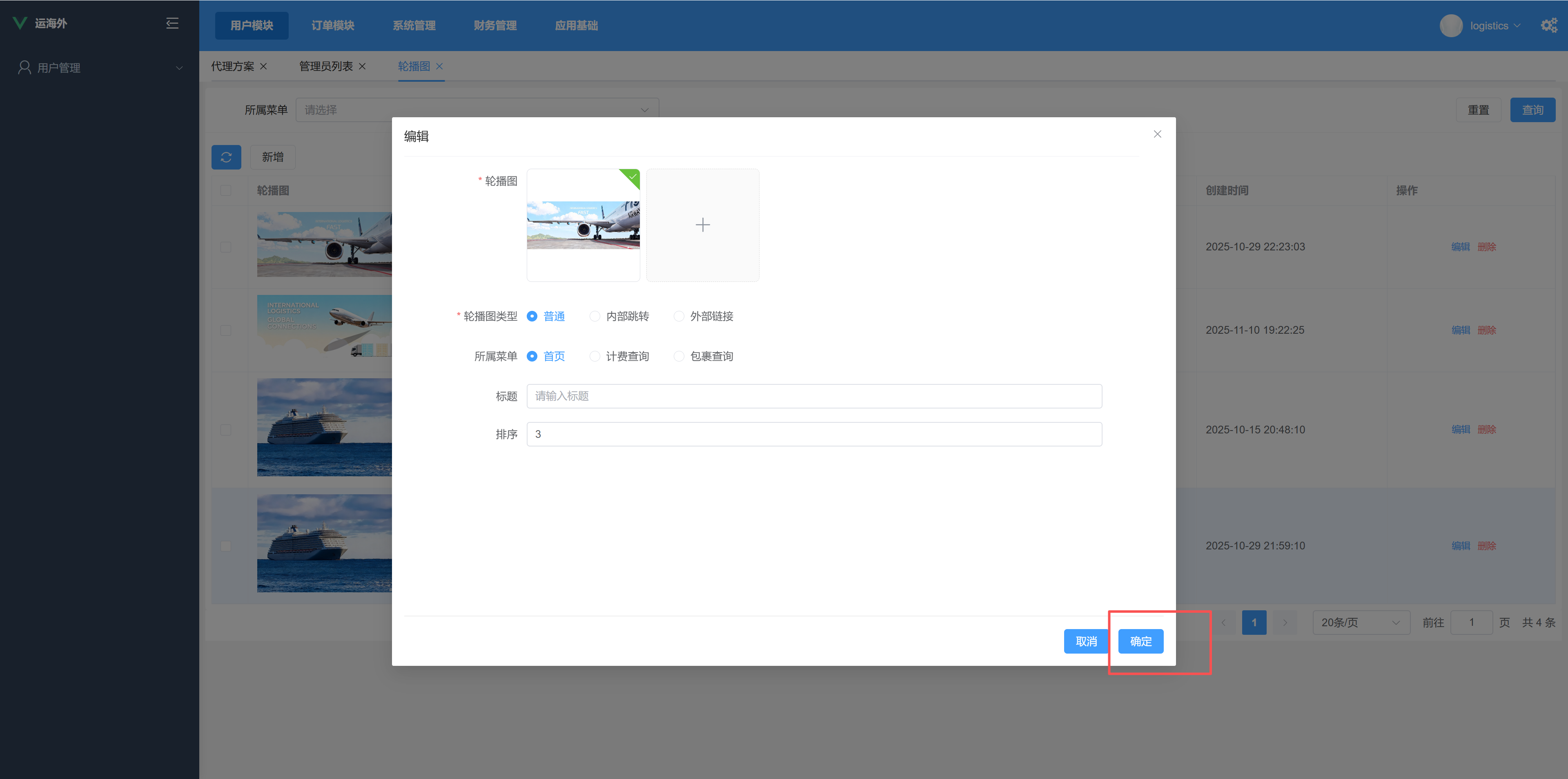Close the 代理方案 tab via its X icon
Image resolution: width=1568 pixels, height=779 pixels.
(x=263, y=67)
